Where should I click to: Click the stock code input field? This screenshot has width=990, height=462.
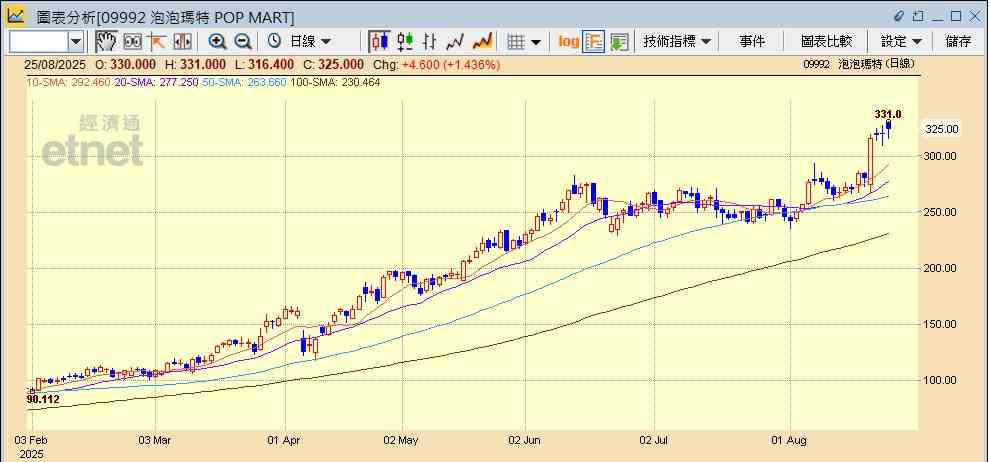click(39, 42)
